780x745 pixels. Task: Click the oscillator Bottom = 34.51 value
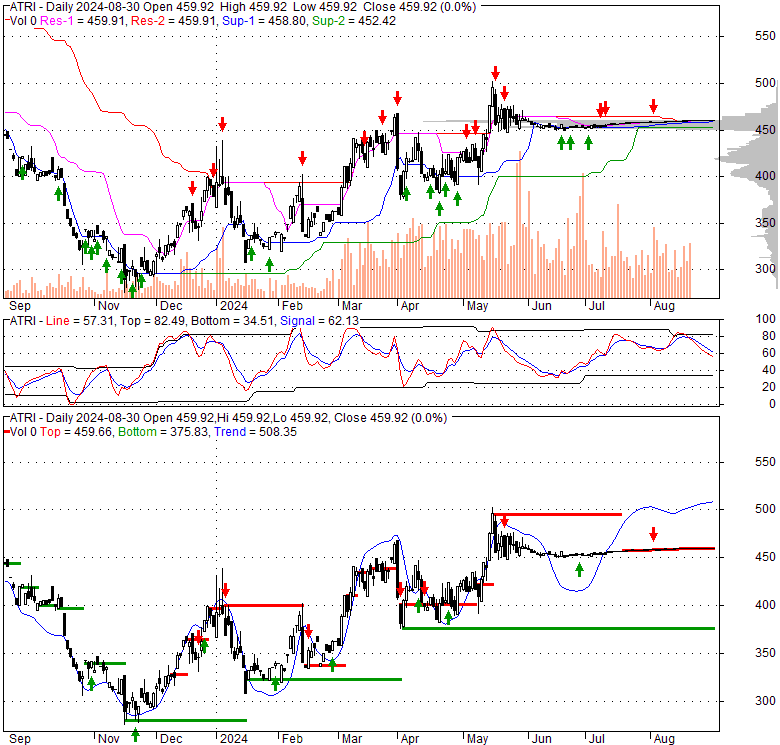pos(232,321)
